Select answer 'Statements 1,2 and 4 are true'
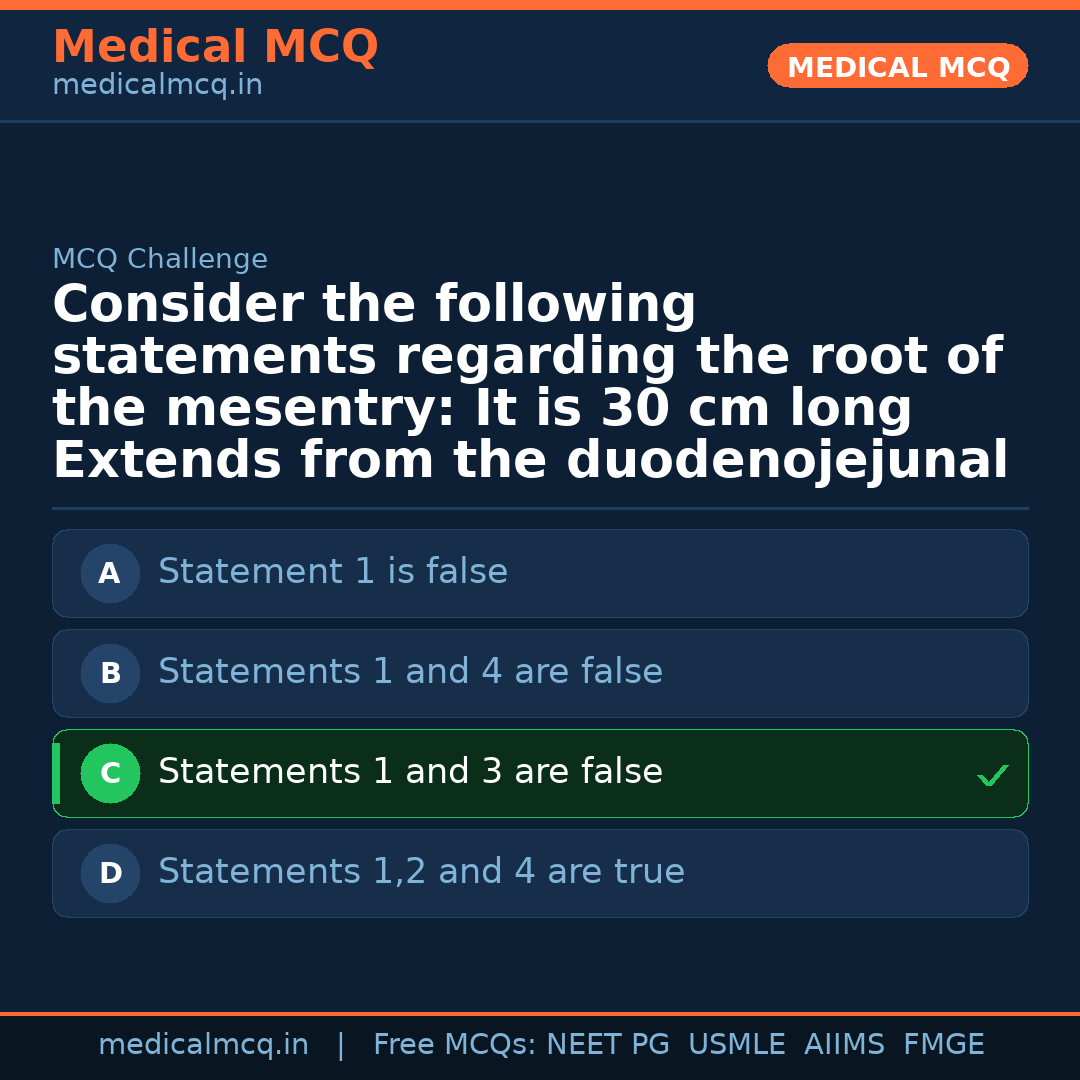The image size is (1080, 1080). pos(540,873)
